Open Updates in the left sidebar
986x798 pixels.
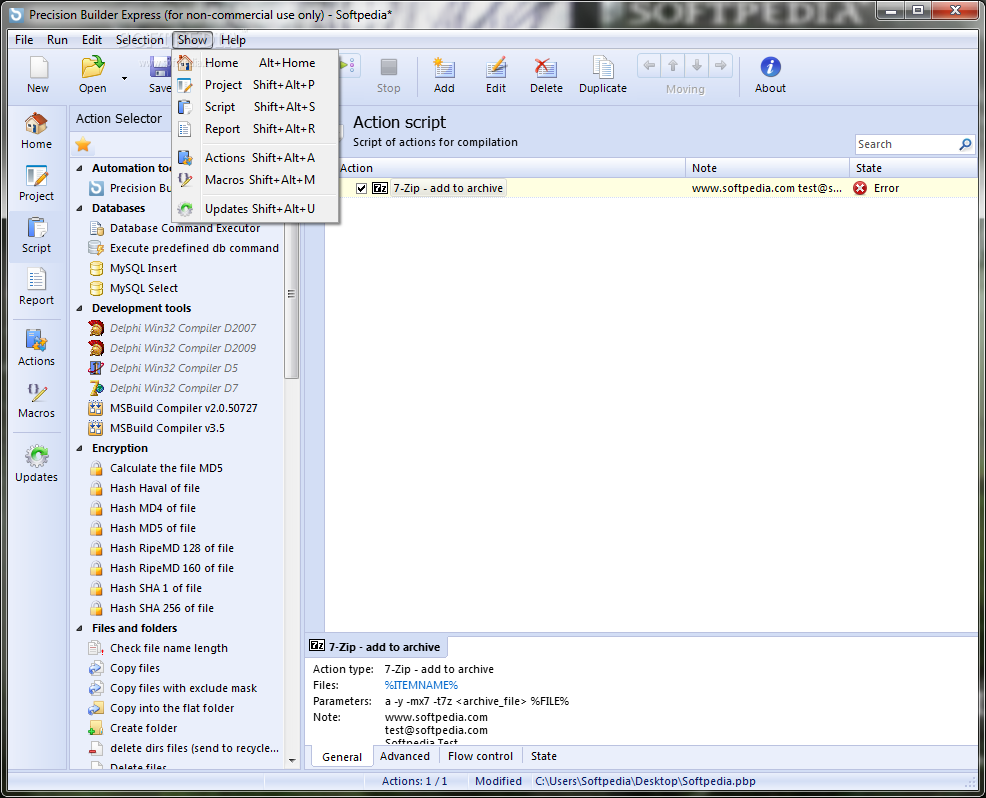coord(36,464)
